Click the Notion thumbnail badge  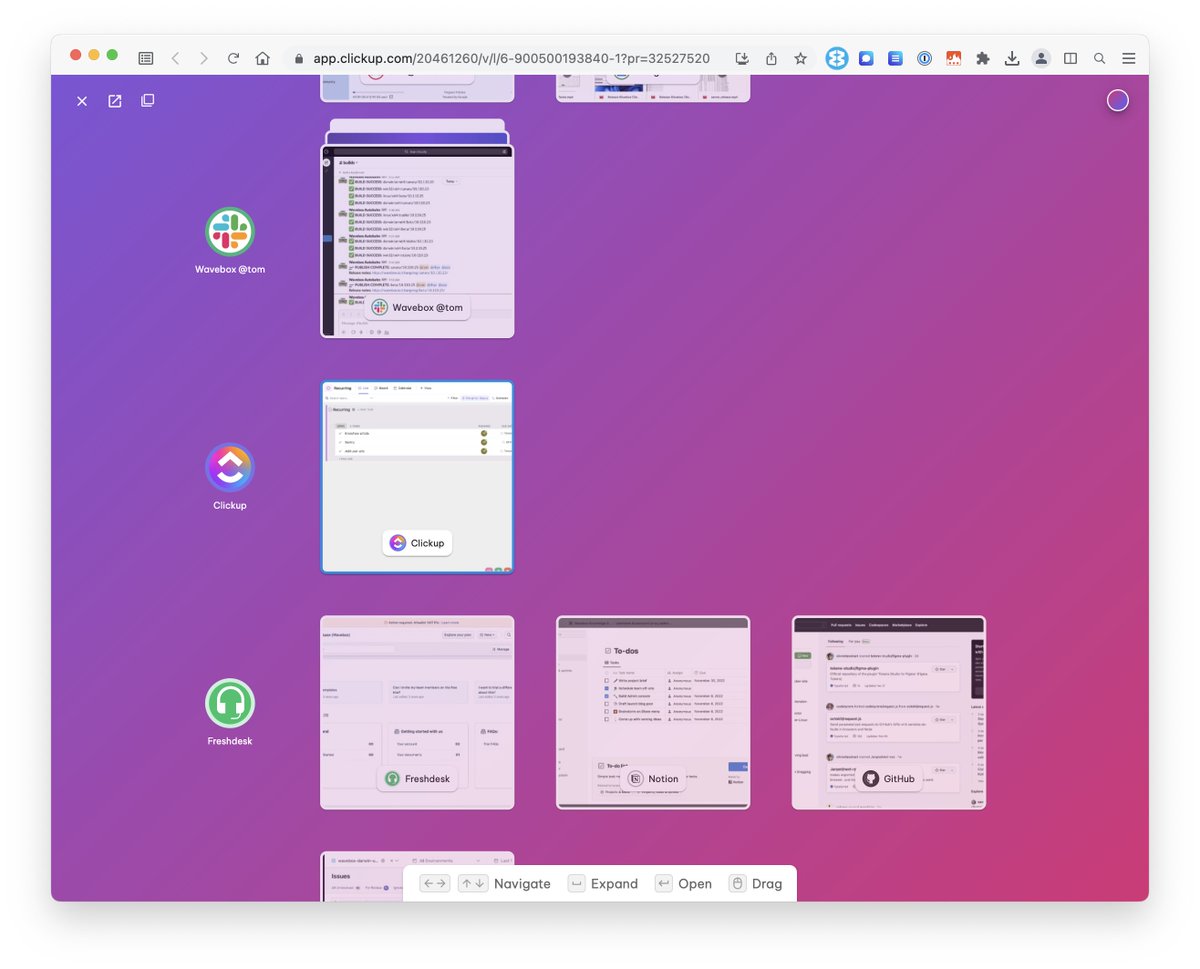point(653,779)
